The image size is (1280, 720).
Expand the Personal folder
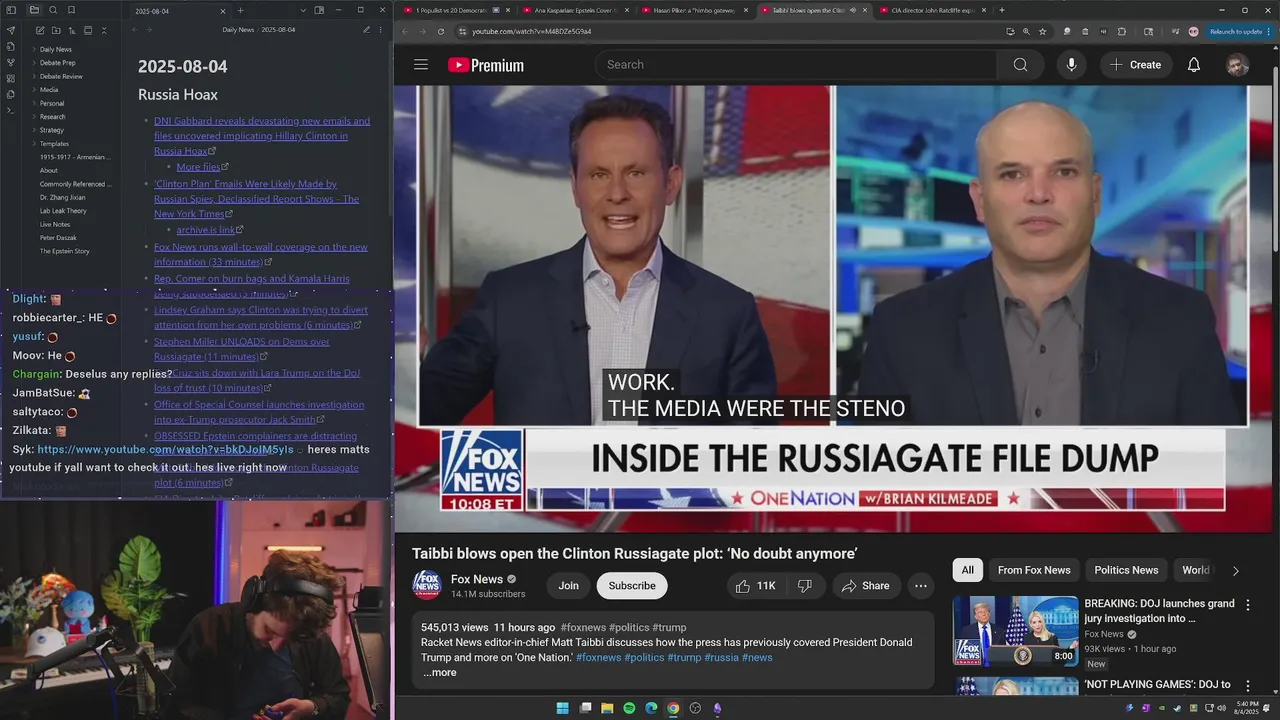51,103
